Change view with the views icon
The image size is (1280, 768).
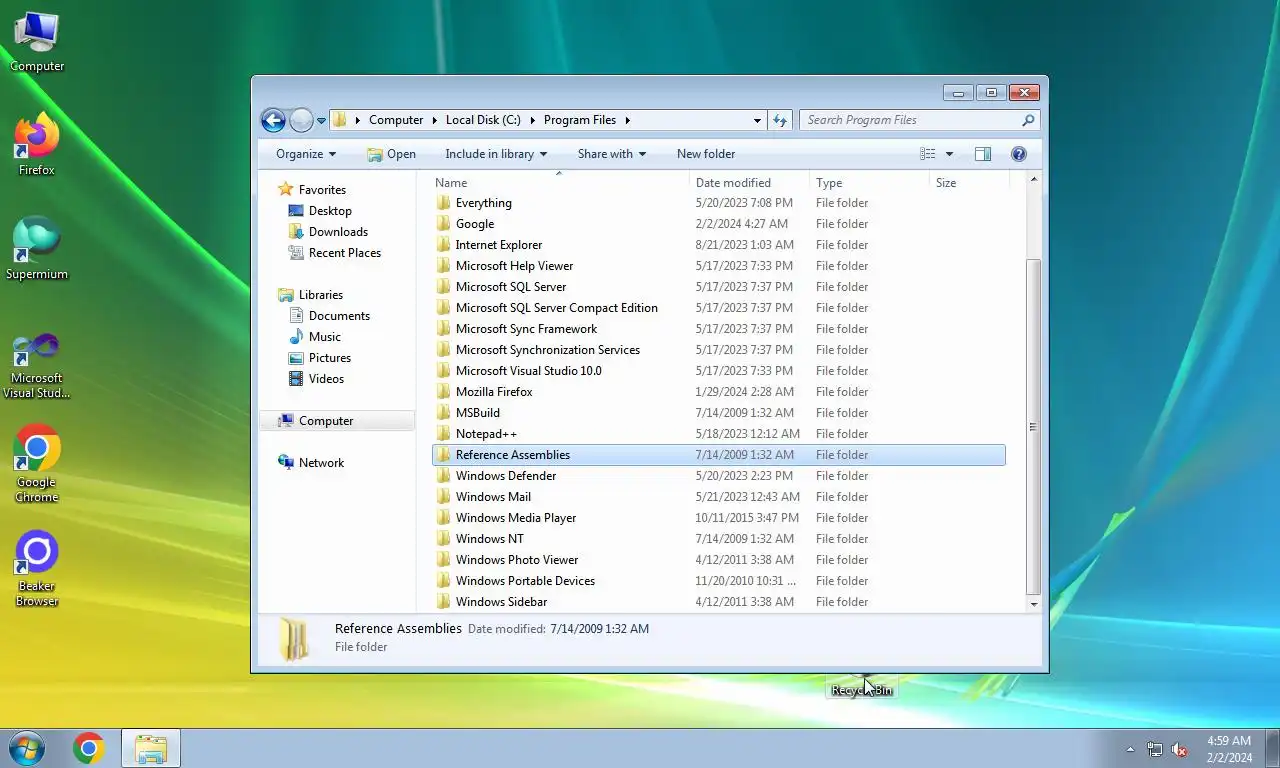928,154
